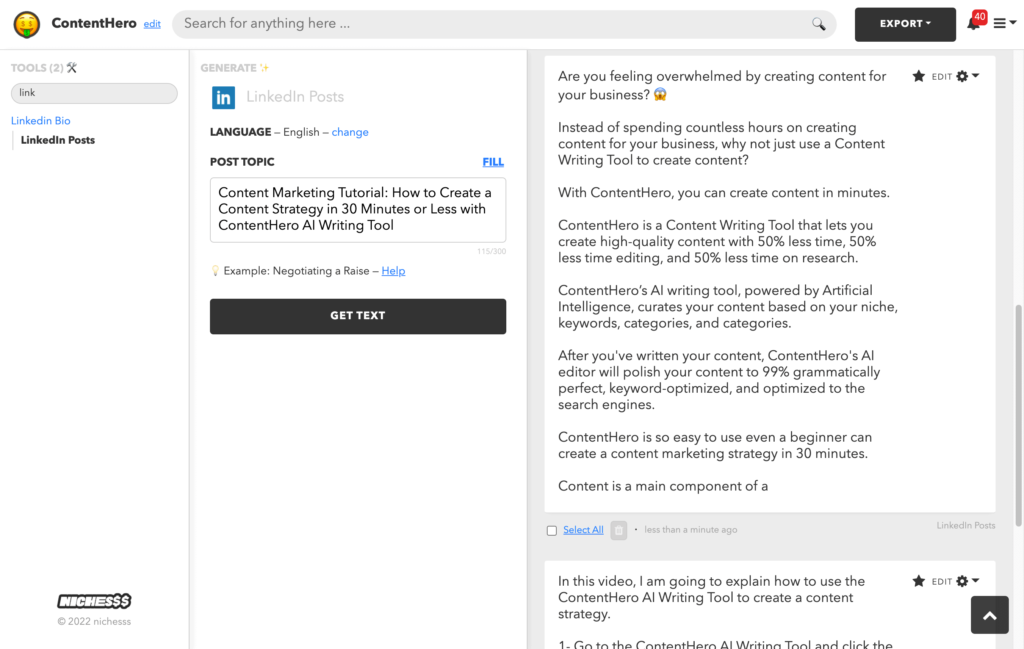Click the tools filter field containing 'link'
The image size is (1024, 649).
click(94, 93)
